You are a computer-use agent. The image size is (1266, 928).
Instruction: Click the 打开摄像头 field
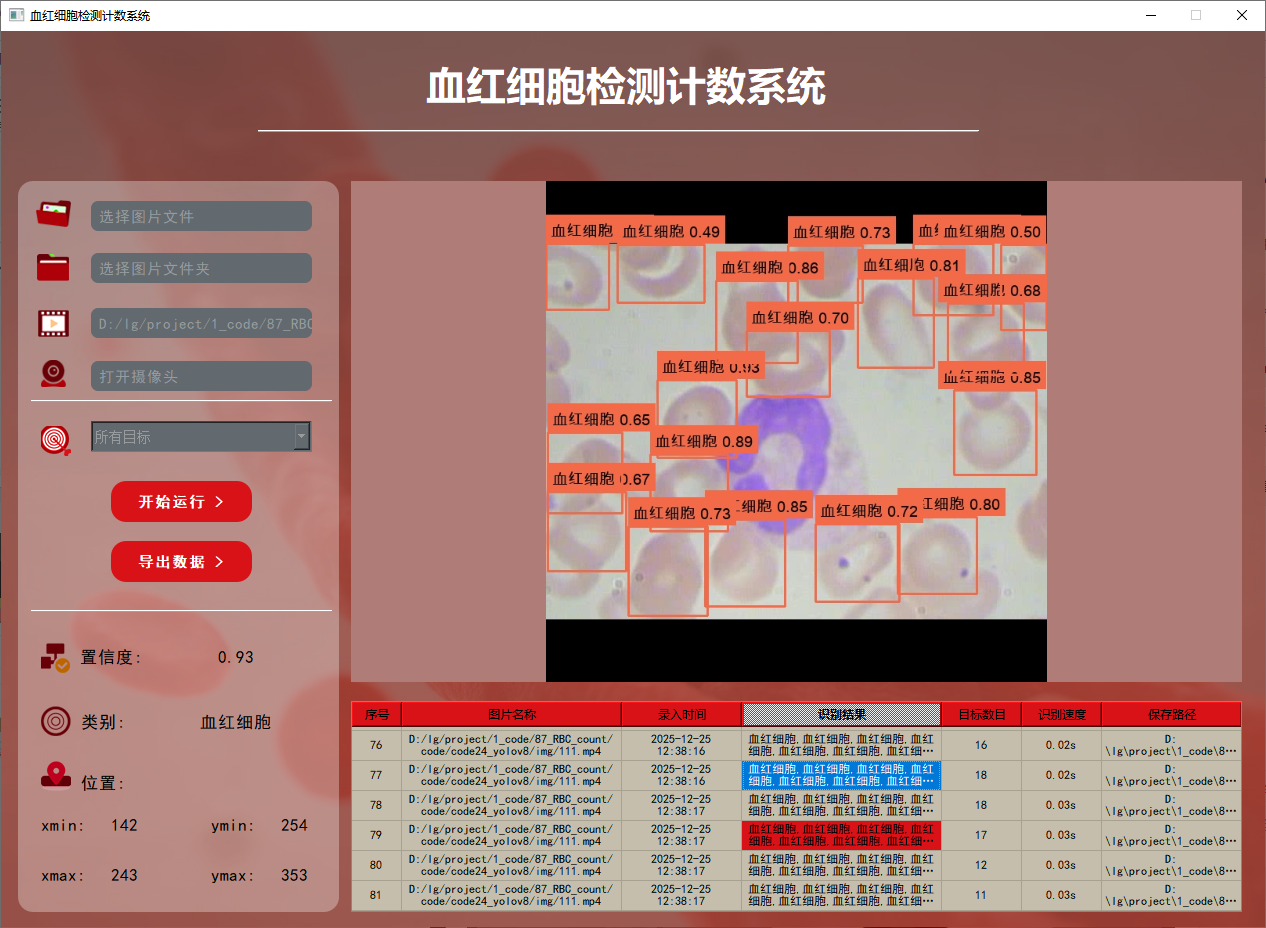(x=201, y=376)
